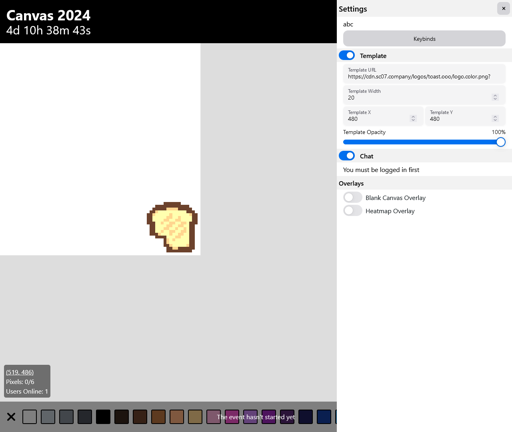Turn off the Template toggle
512x432 pixels.
point(347,55)
